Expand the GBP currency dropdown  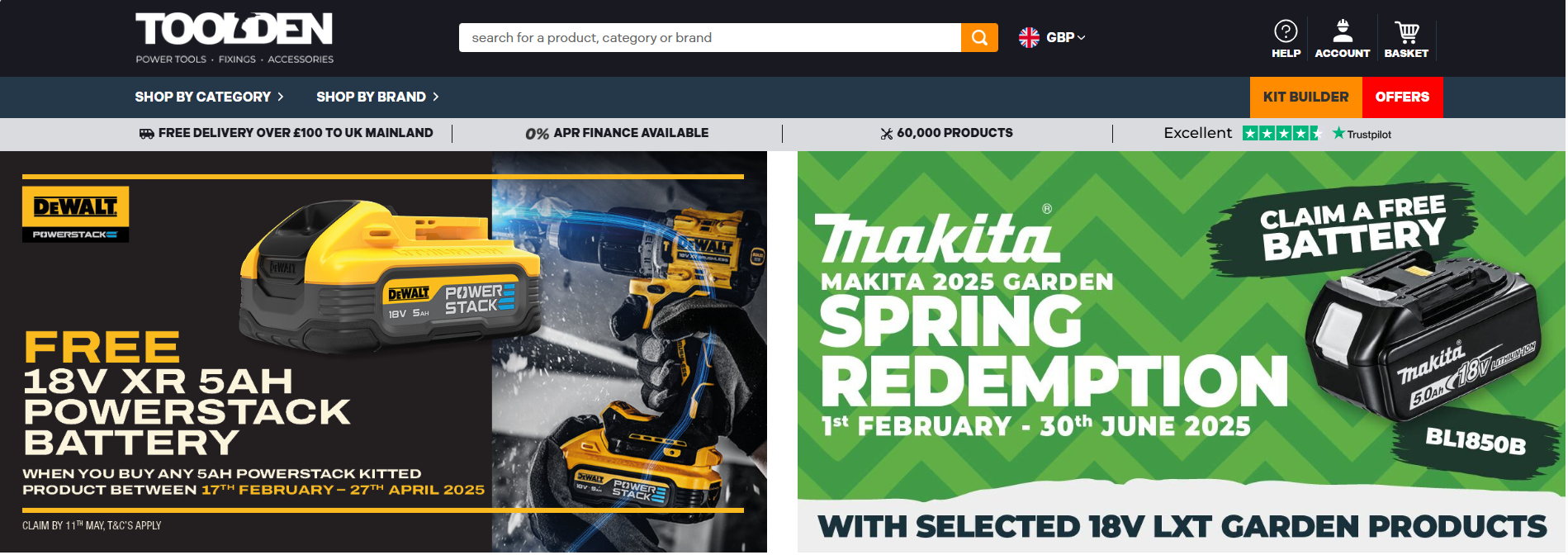pyautogui.click(x=1065, y=37)
